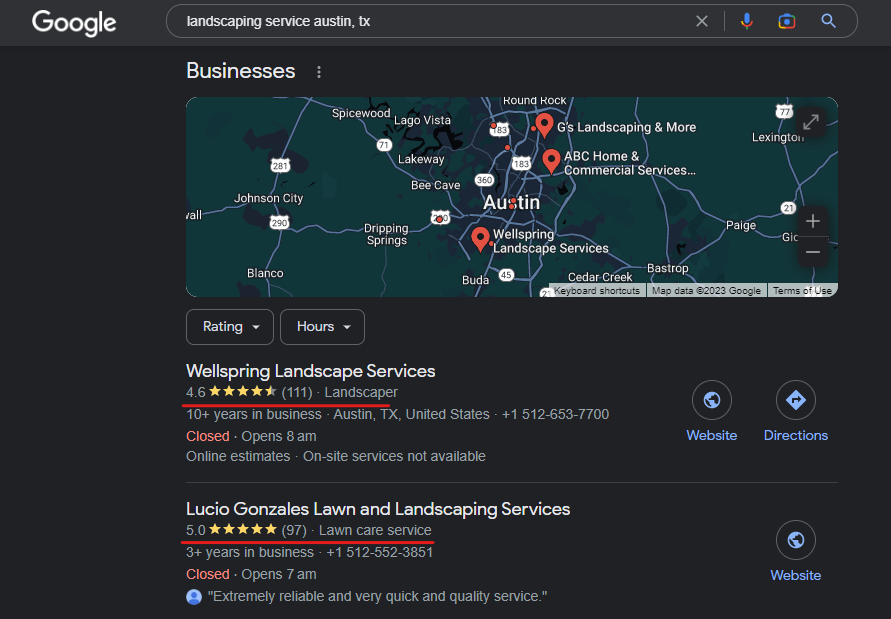Viewport: 891px width, 619px height.
Task: Click phone number +1 512-653-7700
Action: [x=555, y=414]
